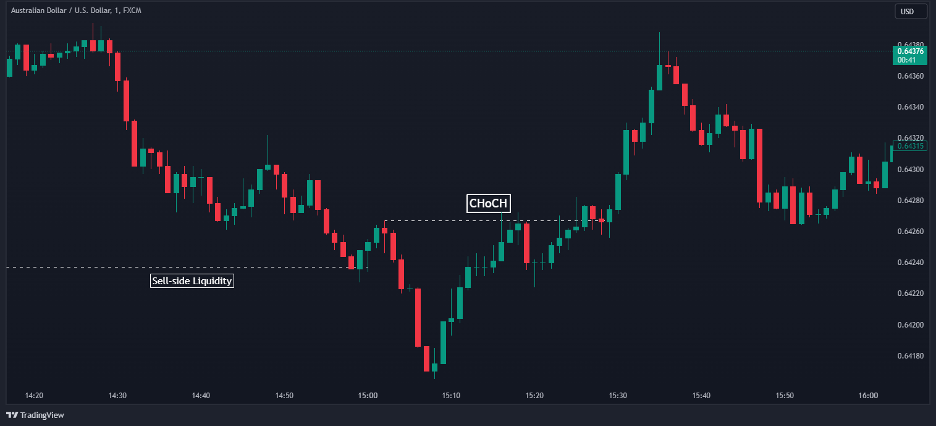Click the 0.64360 price scale label
This screenshot has height=426, width=936.
[910, 76]
